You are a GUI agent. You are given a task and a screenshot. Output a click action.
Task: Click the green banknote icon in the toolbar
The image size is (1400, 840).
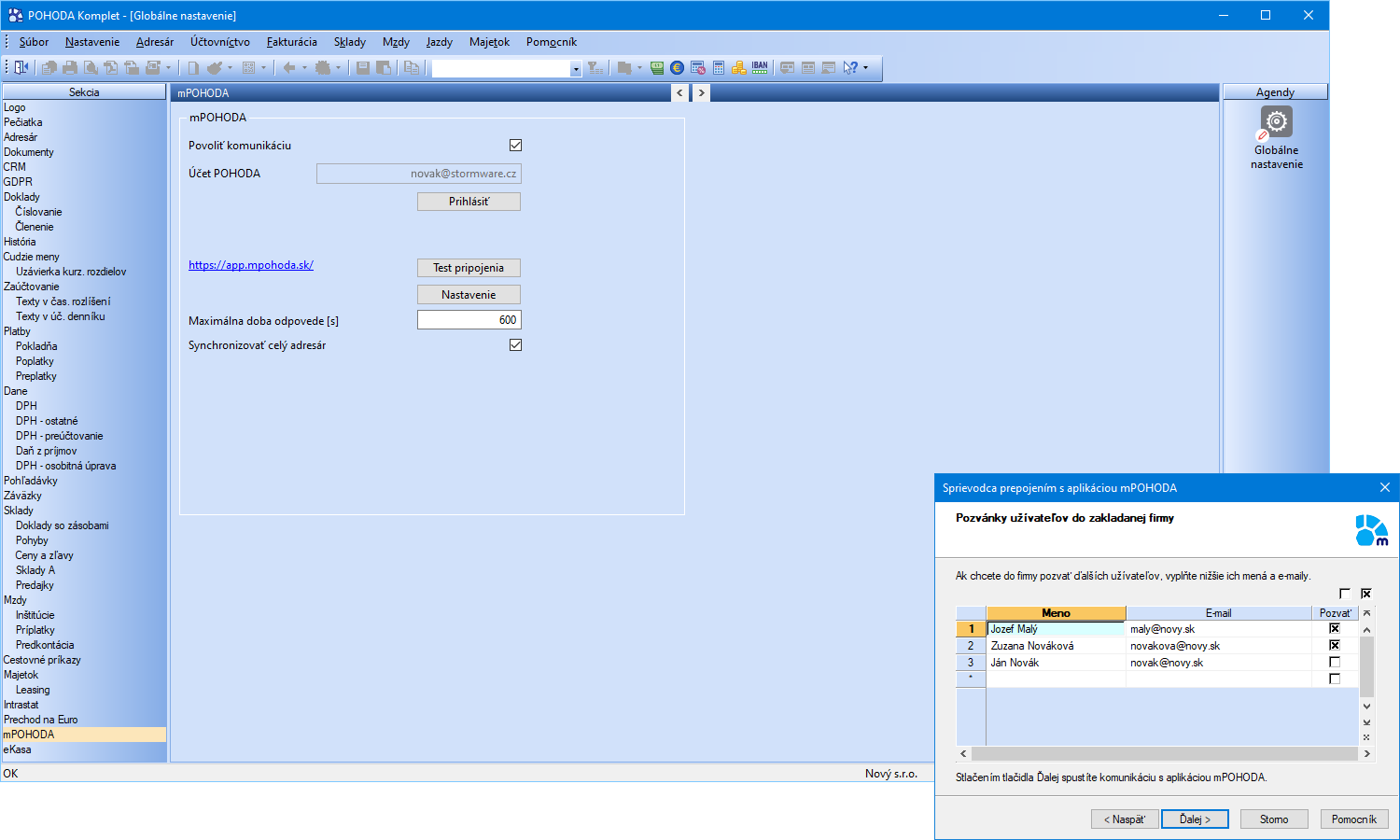(657, 67)
